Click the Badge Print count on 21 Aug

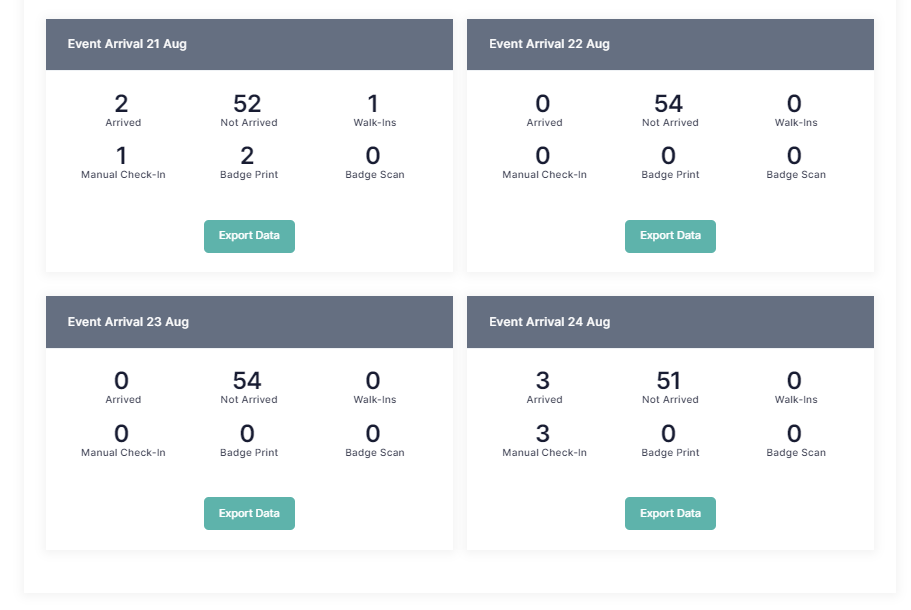248,157
